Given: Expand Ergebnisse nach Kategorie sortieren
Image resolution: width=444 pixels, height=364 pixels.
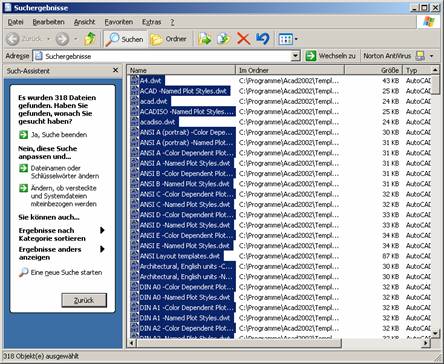Looking at the screenshot, I should click(62, 234).
